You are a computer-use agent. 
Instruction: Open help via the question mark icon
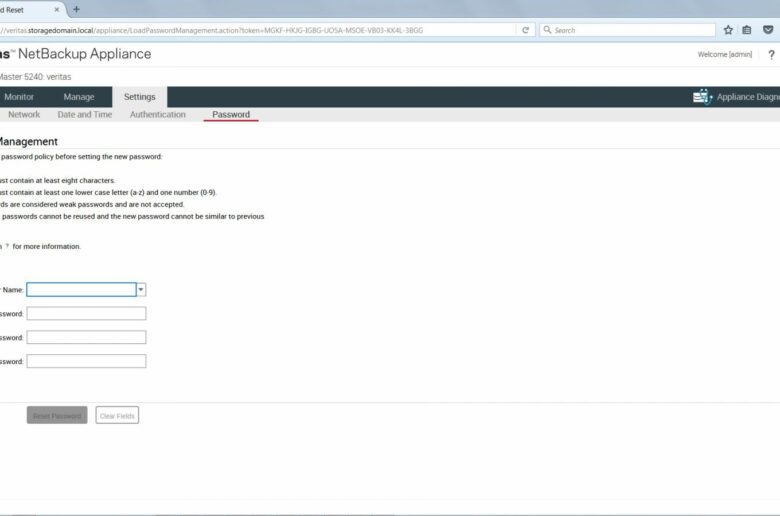point(771,55)
